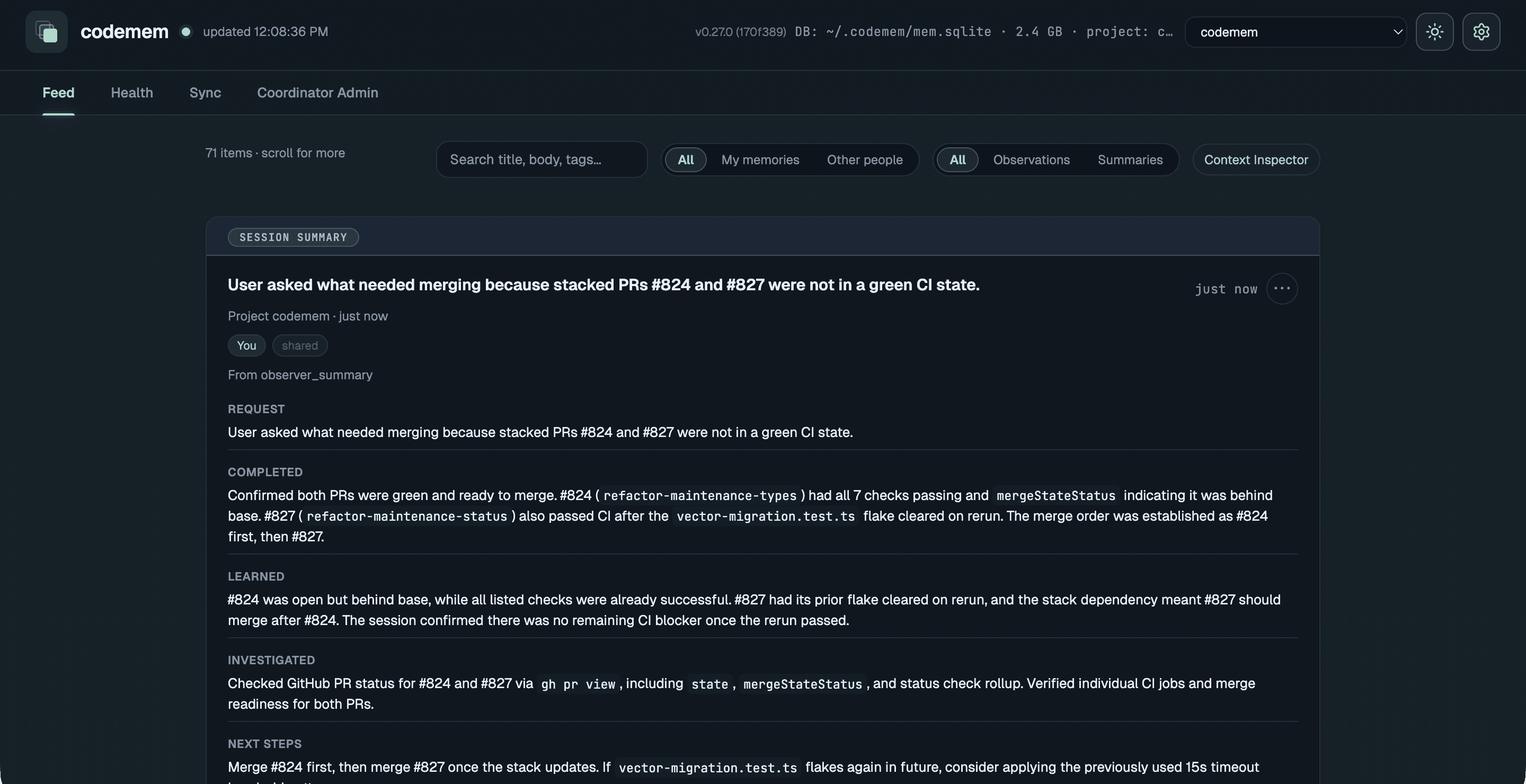Select the My memories filter
1526x784 pixels.
tap(760, 160)
